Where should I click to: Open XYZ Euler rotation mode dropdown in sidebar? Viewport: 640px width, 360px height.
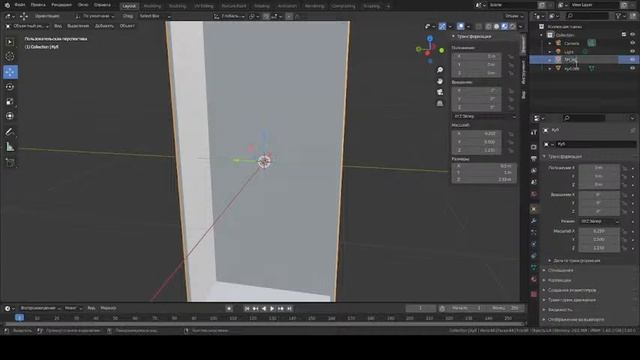pyautogui.click(x=484, y=116)
